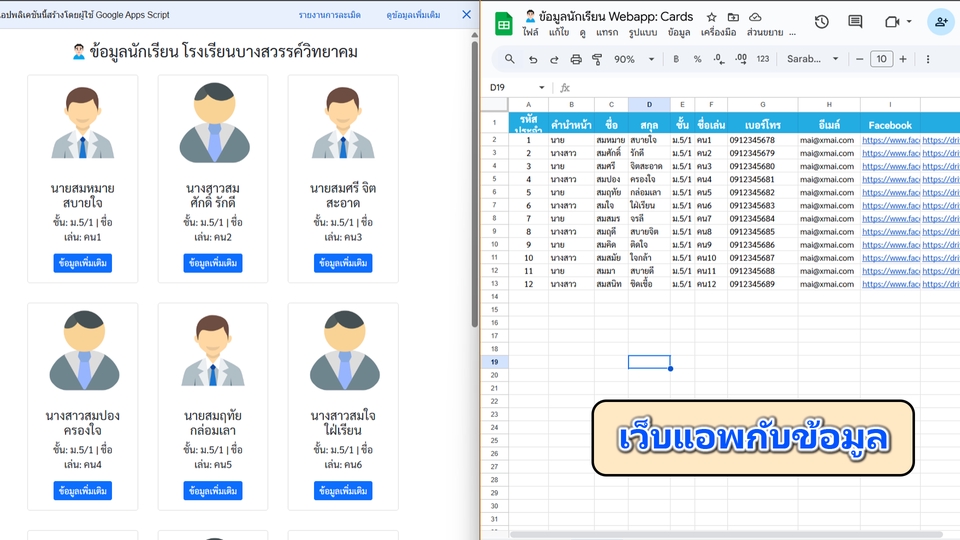Viewport: 960px width, 540px height.
Task: Format cell as percent
Action: [x=697, y=59]
